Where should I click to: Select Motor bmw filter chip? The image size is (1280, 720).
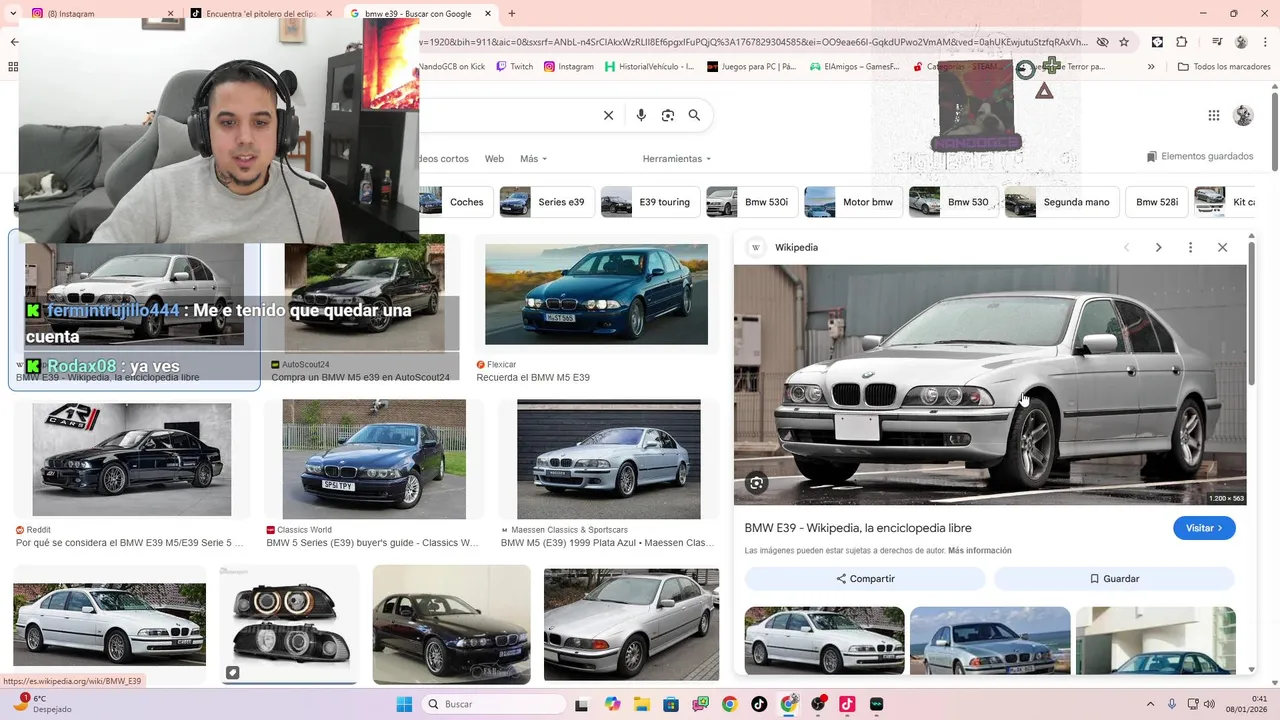pos(853,202)
